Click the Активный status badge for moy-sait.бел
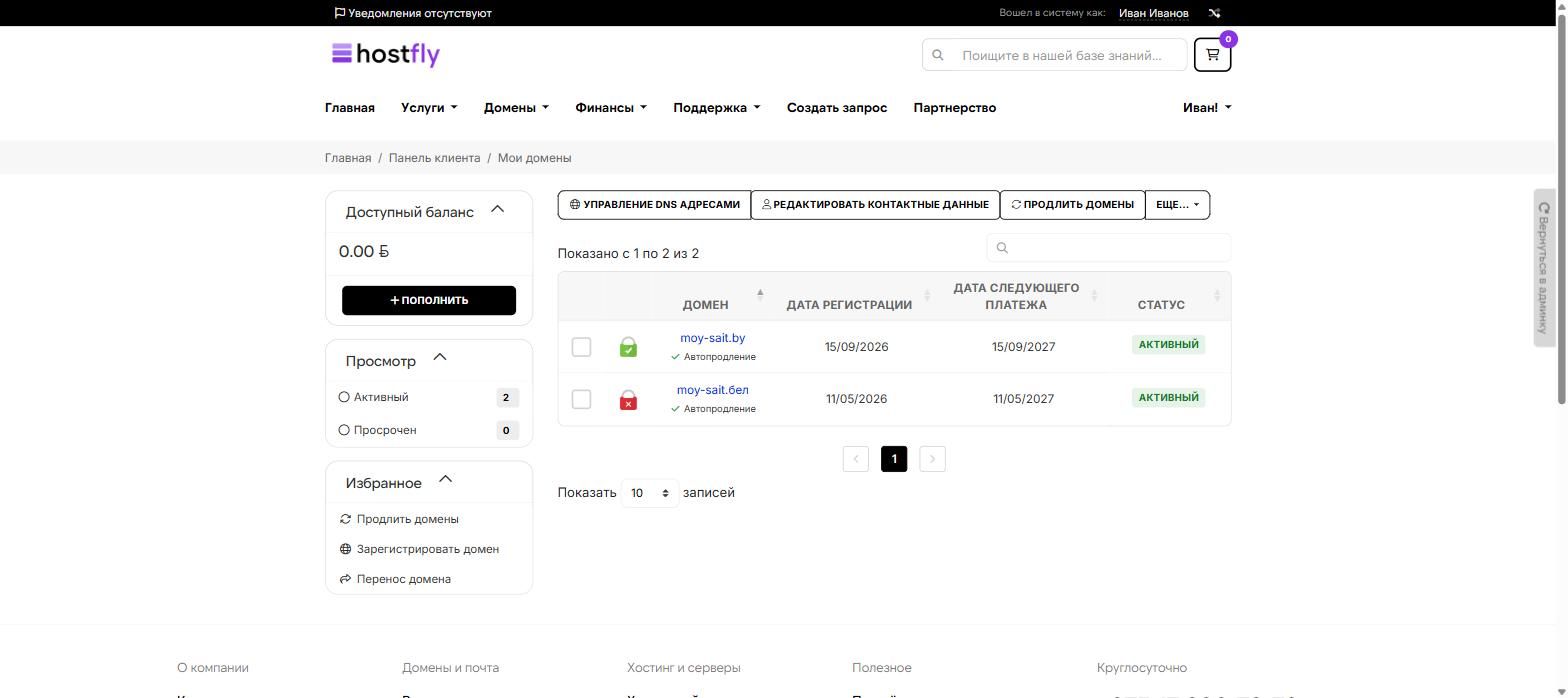Screen dimensions: 1568x698 [x=1168, y=397]
